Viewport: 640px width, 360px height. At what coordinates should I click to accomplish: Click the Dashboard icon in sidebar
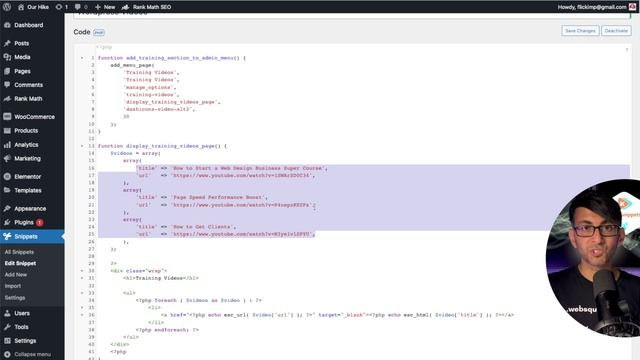pos(7,25)
